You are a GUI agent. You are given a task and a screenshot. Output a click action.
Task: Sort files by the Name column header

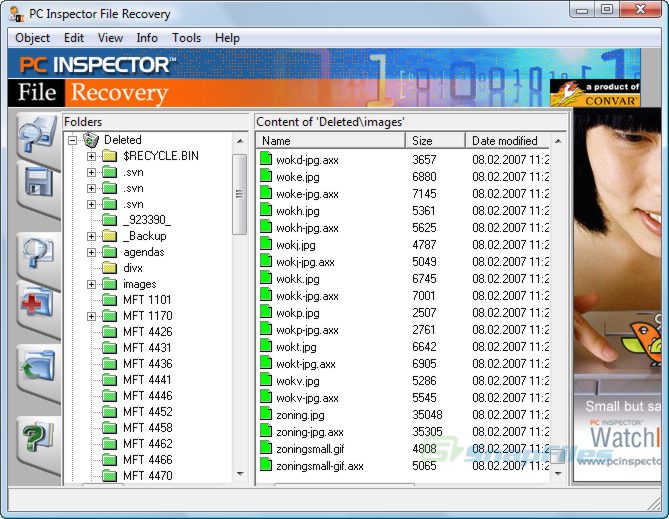(x=331, y=140)
